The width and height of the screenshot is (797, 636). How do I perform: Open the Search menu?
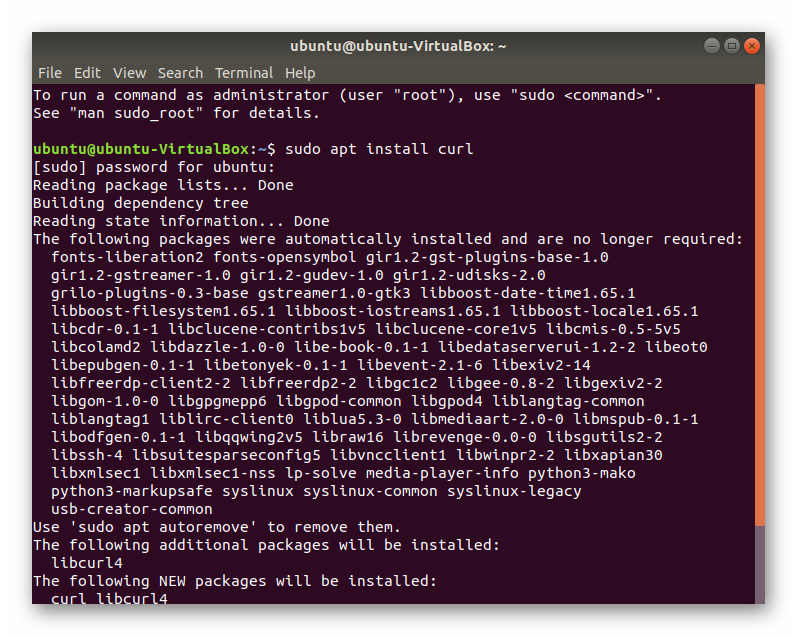tap(180, 73)
